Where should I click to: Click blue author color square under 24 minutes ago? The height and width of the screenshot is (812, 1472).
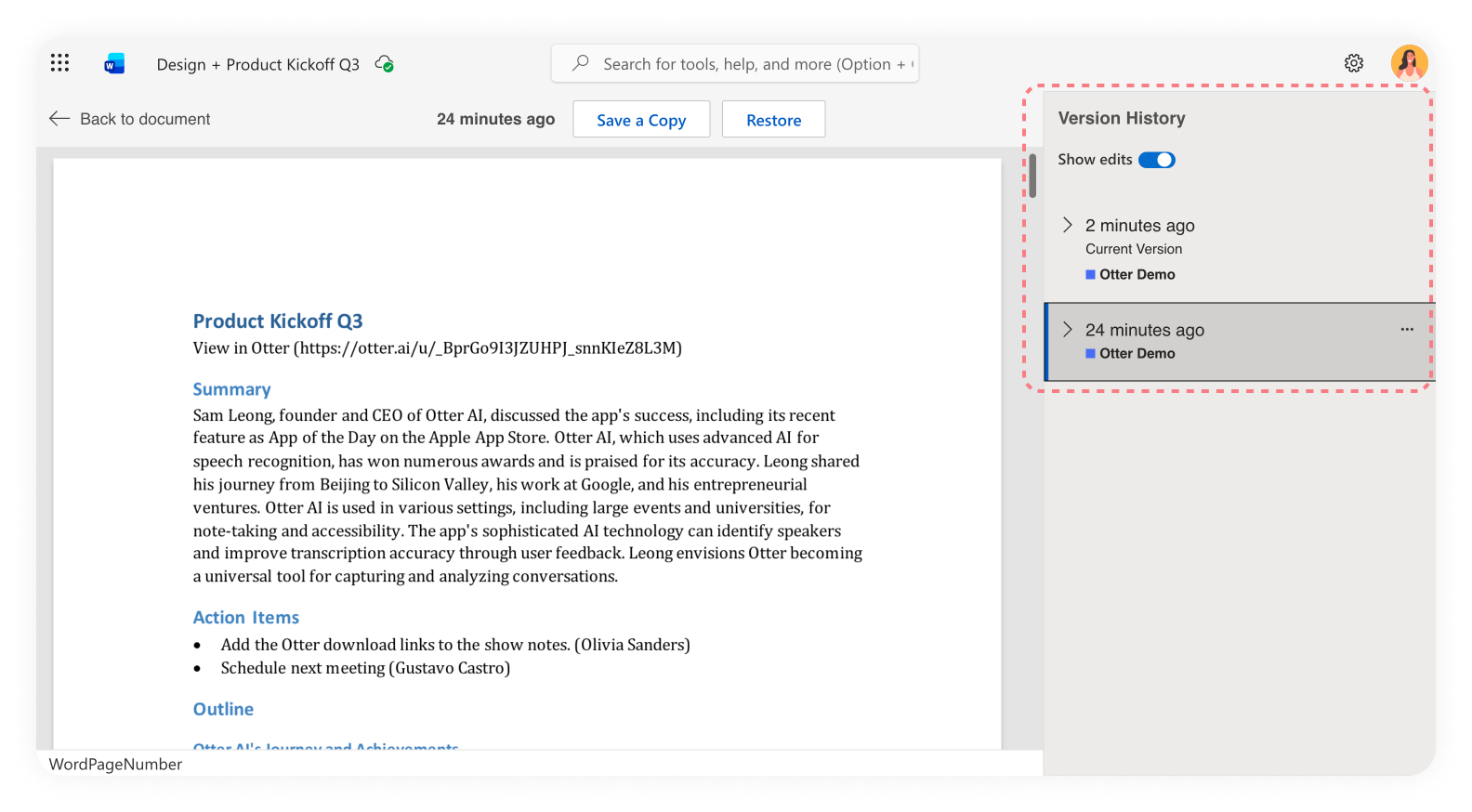(x=1090, y=353)
